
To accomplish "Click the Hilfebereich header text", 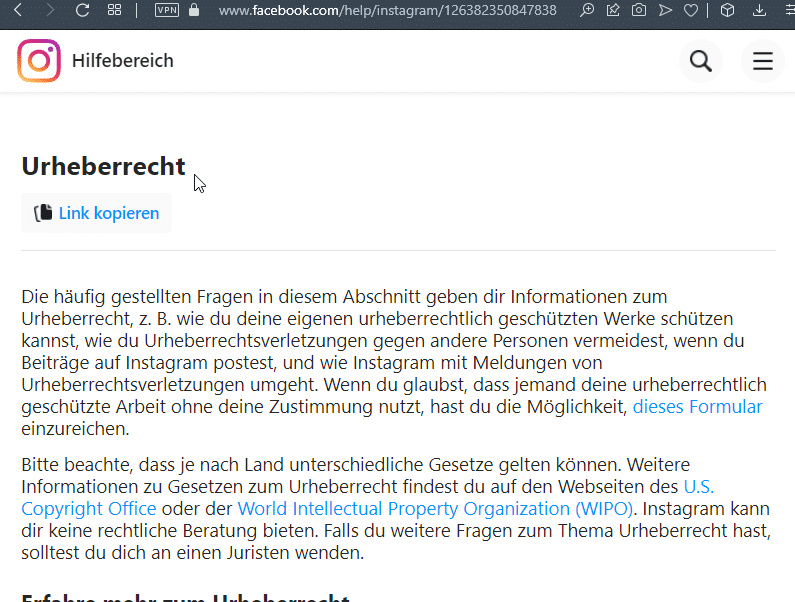I will pos(123,61).
